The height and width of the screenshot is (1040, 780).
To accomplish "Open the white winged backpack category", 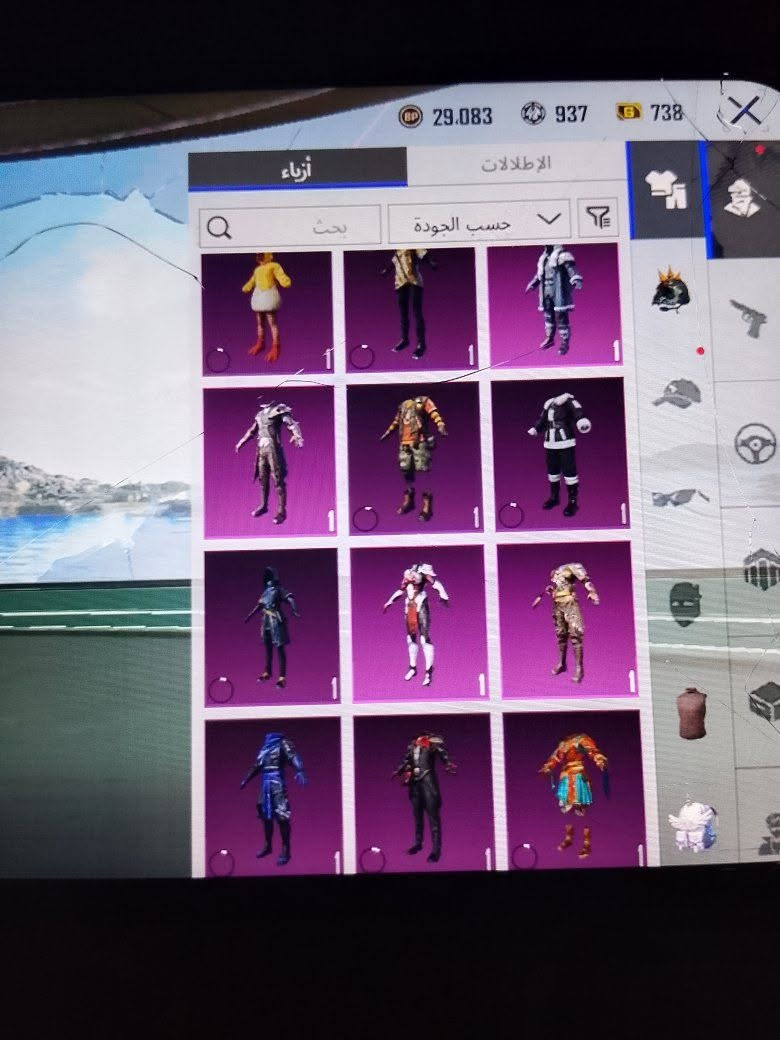I will (693, 826).
